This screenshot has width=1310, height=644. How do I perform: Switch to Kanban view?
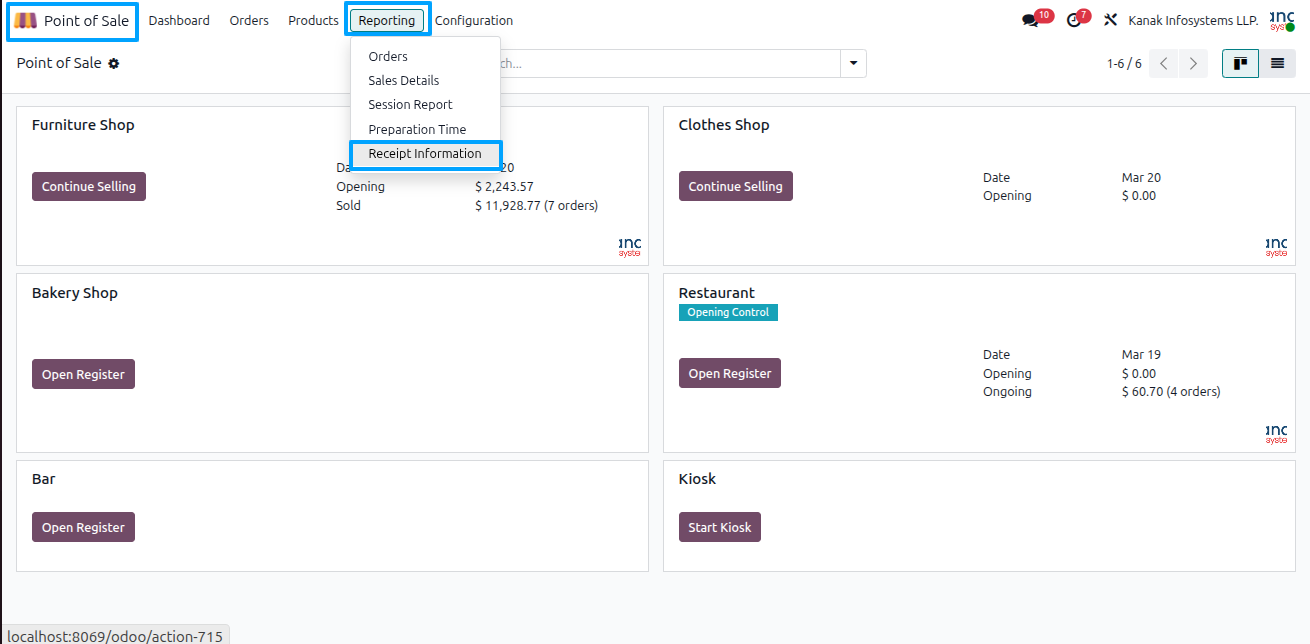(x=1240, y=64)
